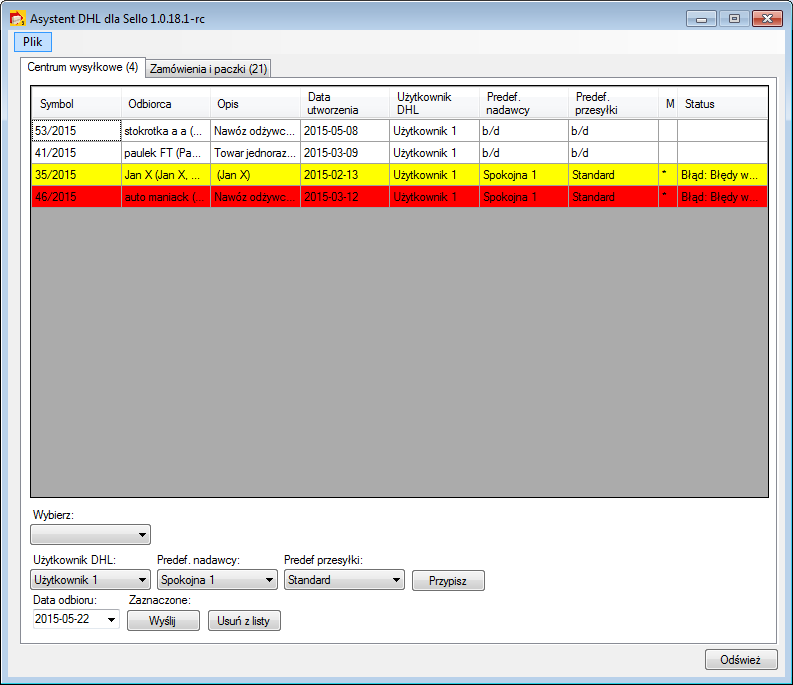Switch to Zamówienia i paczki (21) tab
This screenshot has height=685, width=793.
coord(208,69)
